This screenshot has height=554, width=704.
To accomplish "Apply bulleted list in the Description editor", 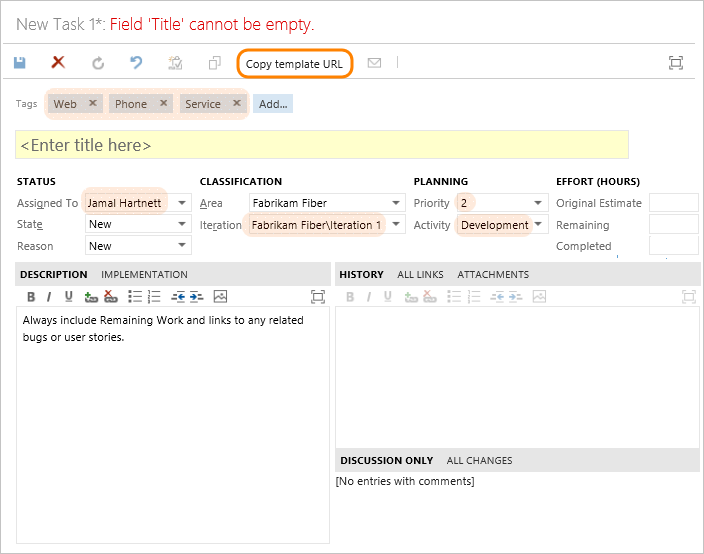I will coord(135,297).
